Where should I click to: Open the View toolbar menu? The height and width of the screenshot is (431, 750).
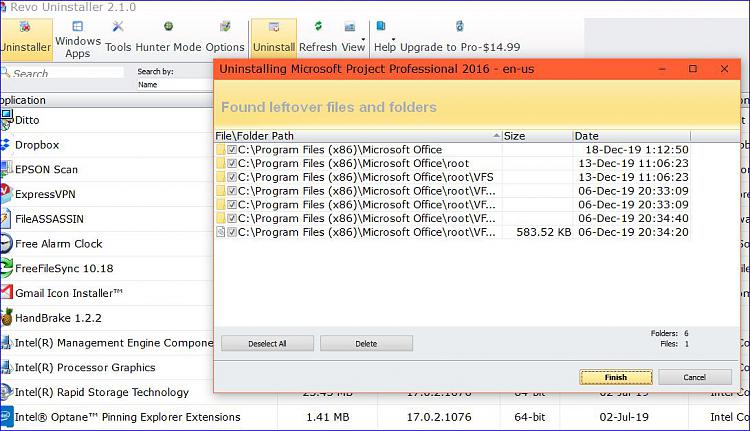coord(353,37)
